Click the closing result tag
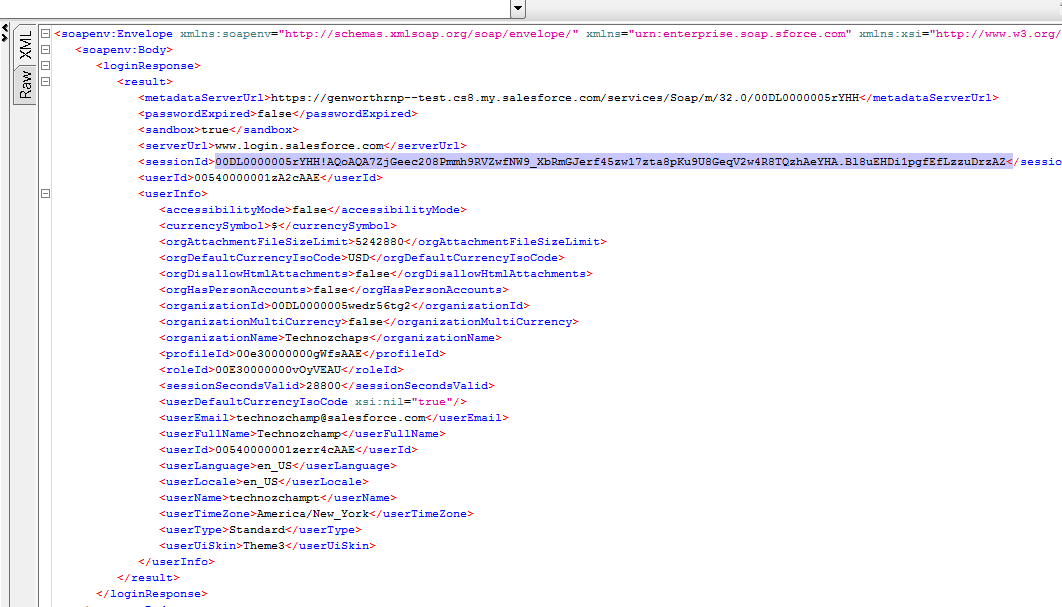This screenshot has width=1062, height=607. [148, 578]
